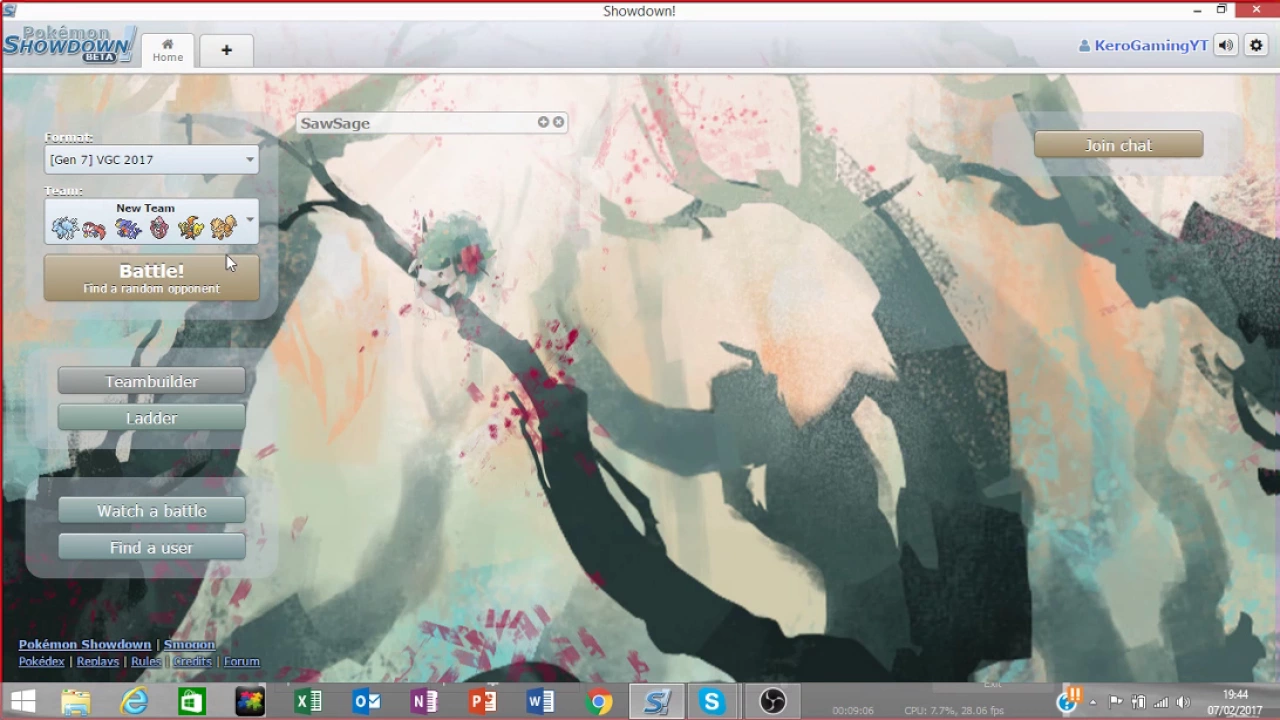The width and height of the screenshot is (1280, 720).
Task: Open the Rules link
Action: (x=145, y=661)
